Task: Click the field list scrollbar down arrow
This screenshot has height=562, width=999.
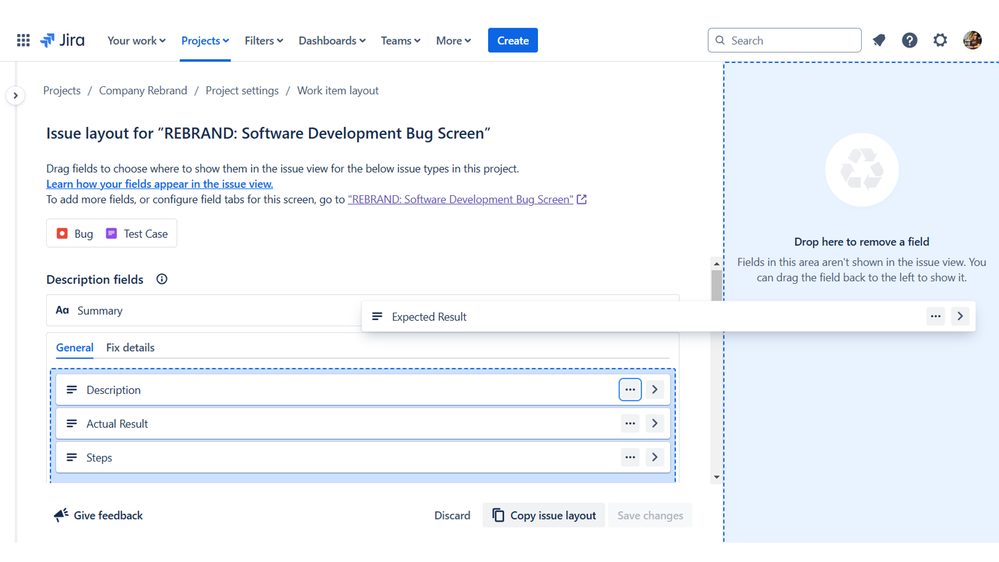Action: [x=716, y=477]
